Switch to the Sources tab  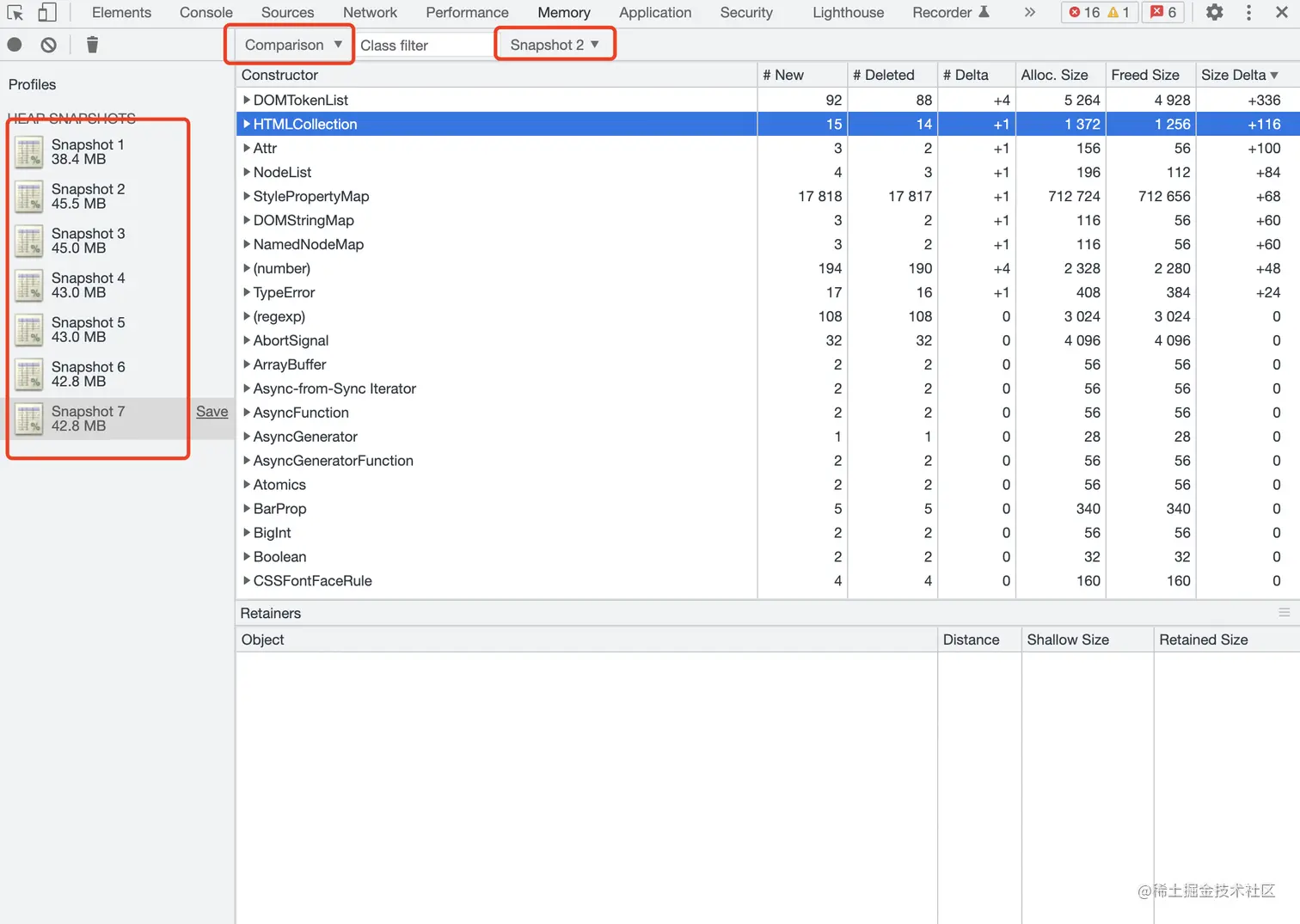point(288,13)
